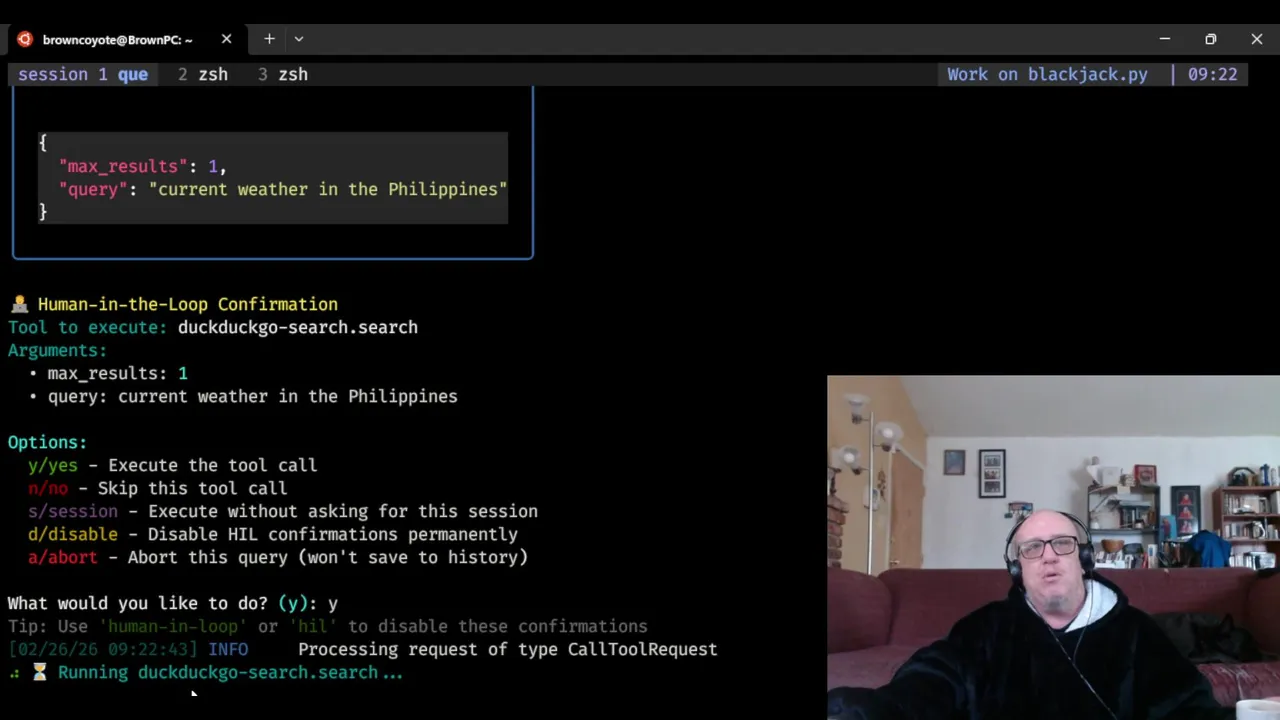Click the Ubuntu icon on the terminal tab
Image resolution: width=1280 pixels, height=720 pixels.
(x=25, y=39)
